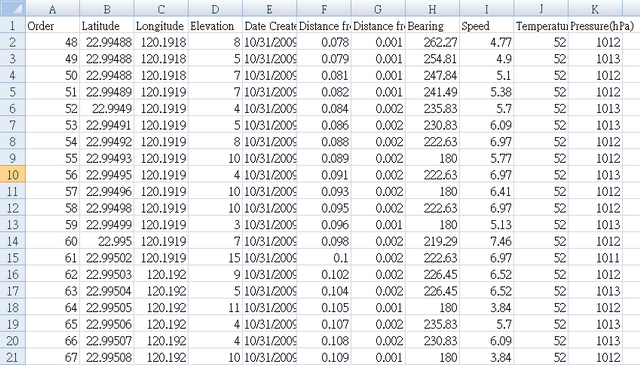The height and width of the screenshot is (365, 640).
Task: Click Speed cell 5.38
Action: pos(487,92)
